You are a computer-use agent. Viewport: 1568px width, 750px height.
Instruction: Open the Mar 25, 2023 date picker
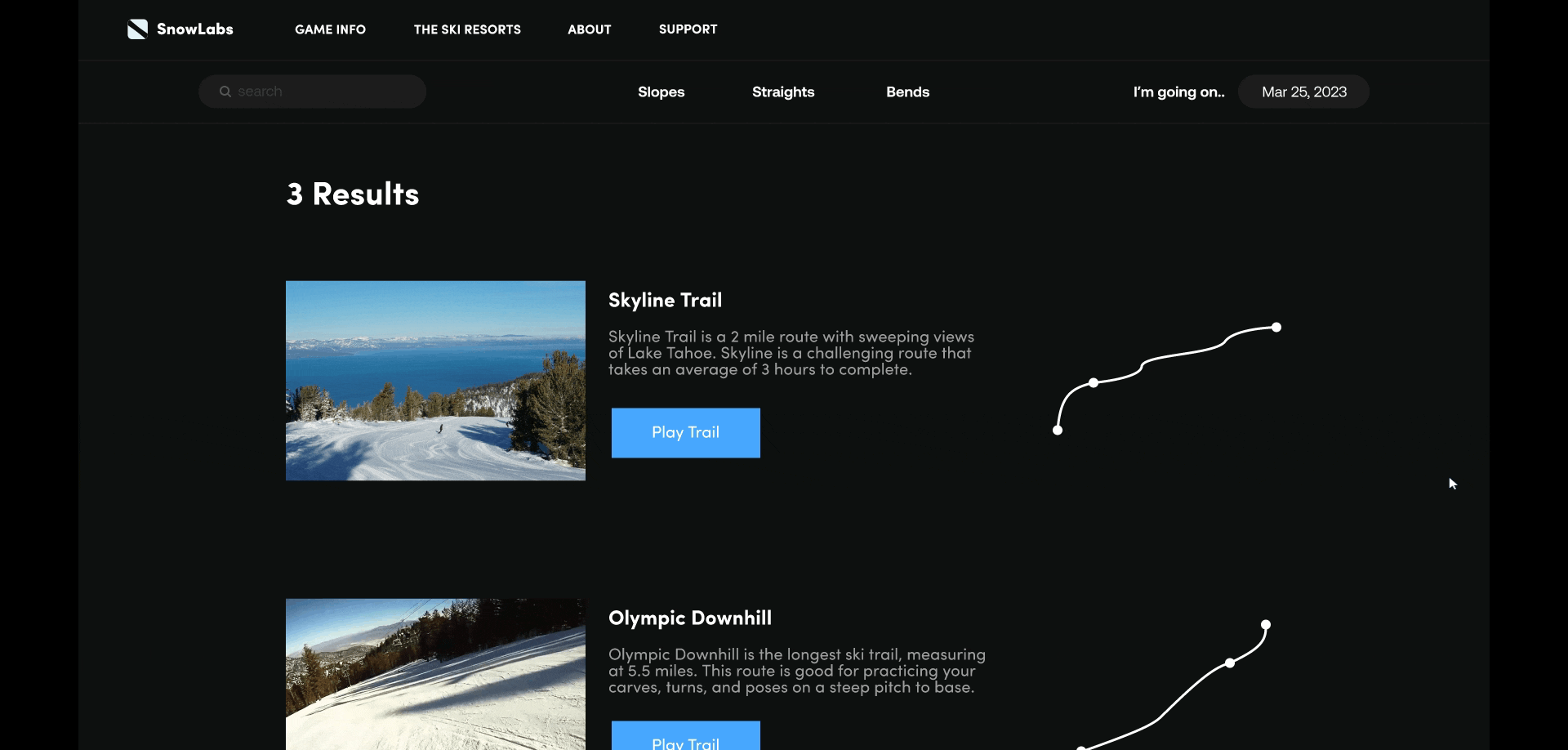pos(1304,92)
